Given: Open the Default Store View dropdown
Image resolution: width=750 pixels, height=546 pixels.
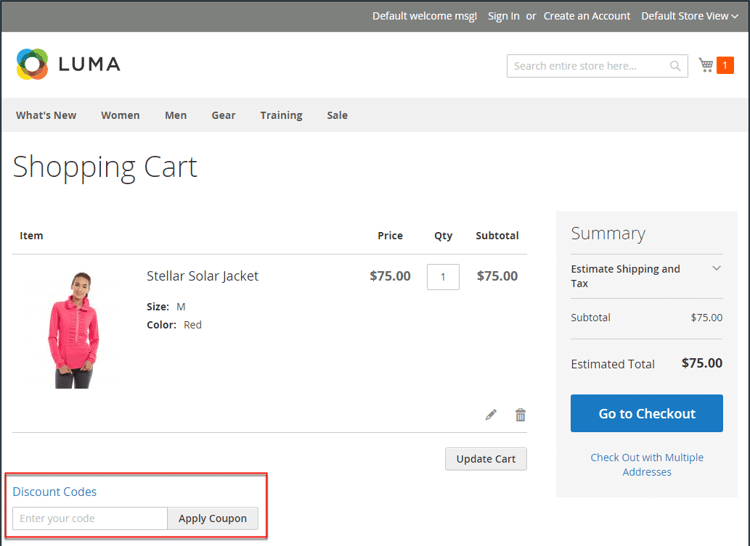Looking at the screenshot, I should tap(689, 16).
